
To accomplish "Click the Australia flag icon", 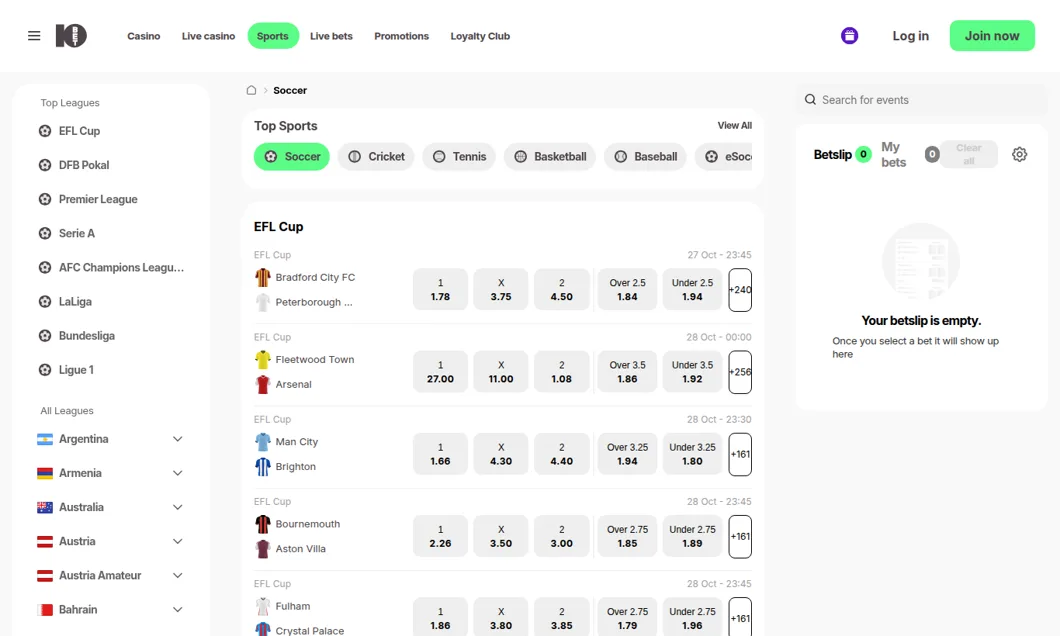I will coord(45,508).
